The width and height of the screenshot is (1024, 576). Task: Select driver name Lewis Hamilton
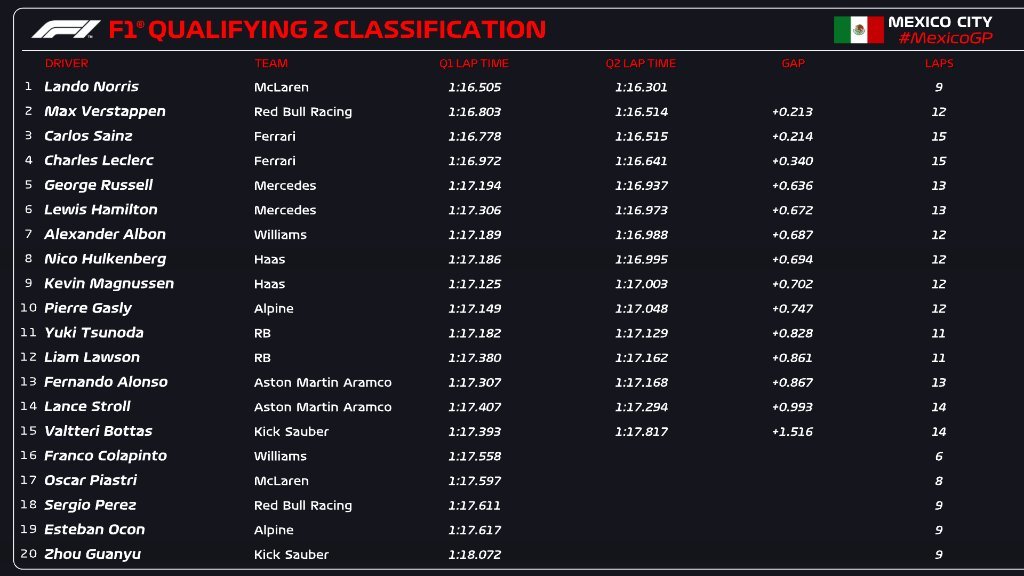(101, 210)
